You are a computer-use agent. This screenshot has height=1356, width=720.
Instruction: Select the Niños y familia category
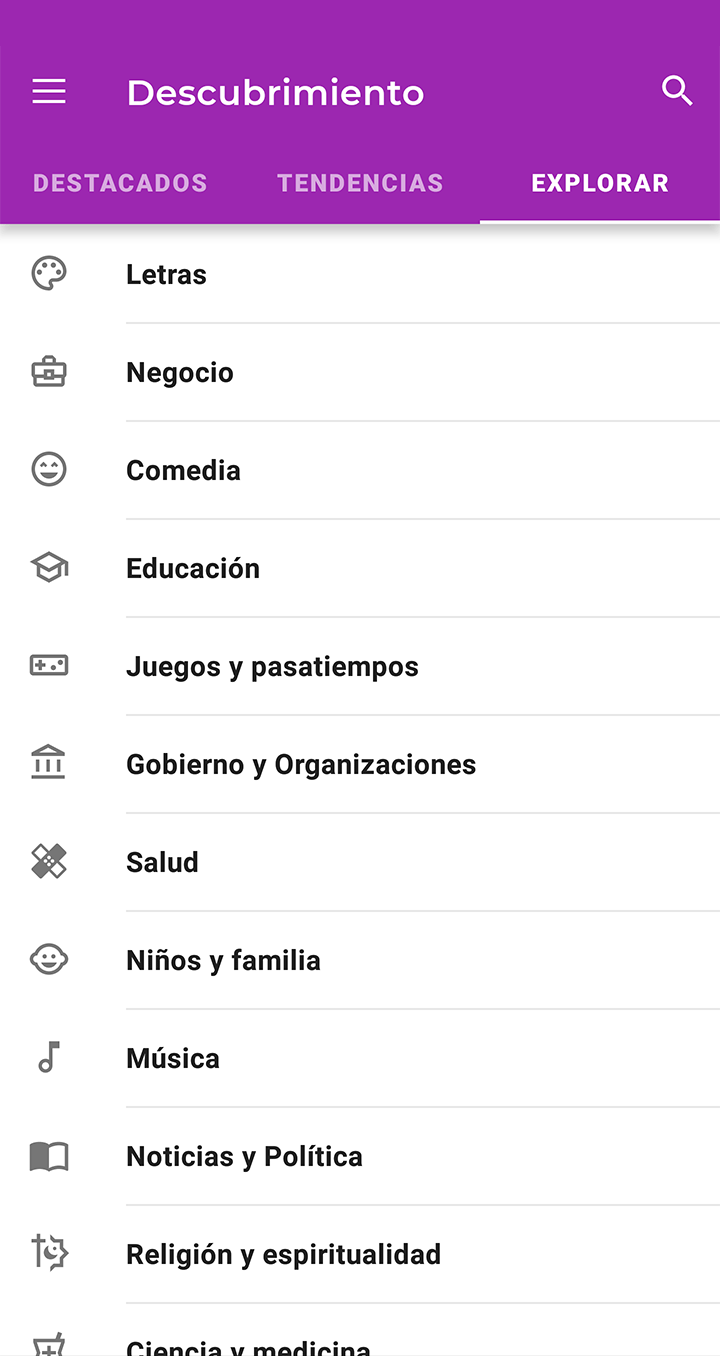coord(223,960)
